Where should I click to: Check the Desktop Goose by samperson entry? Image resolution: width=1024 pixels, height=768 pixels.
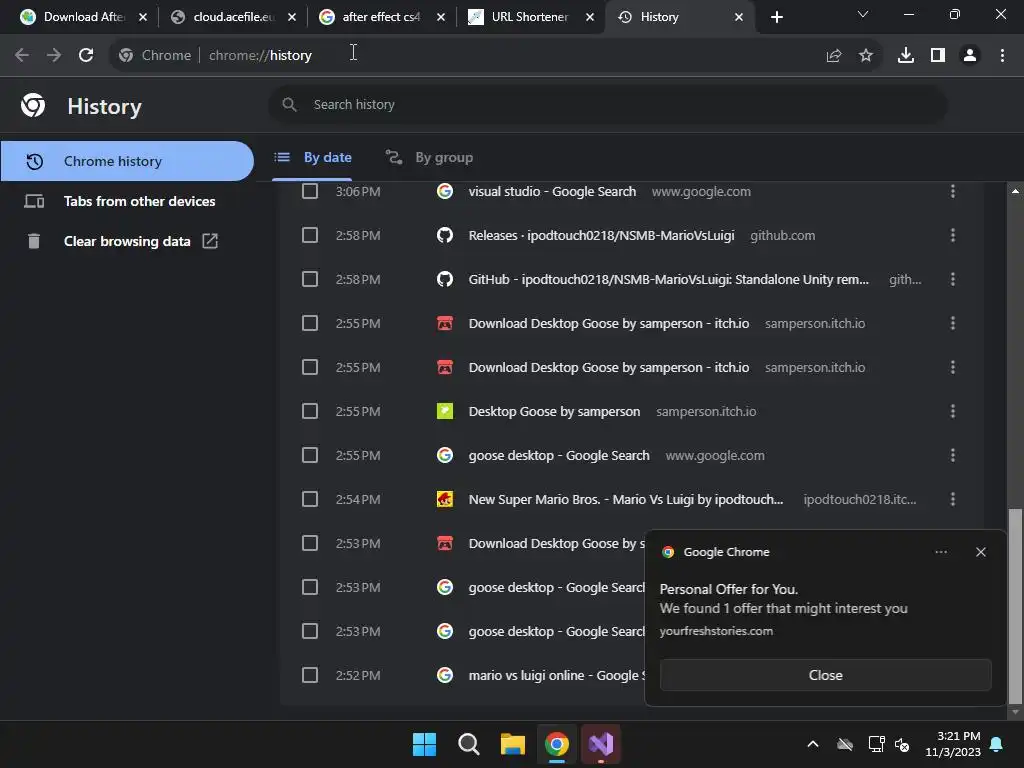point(310,411)
